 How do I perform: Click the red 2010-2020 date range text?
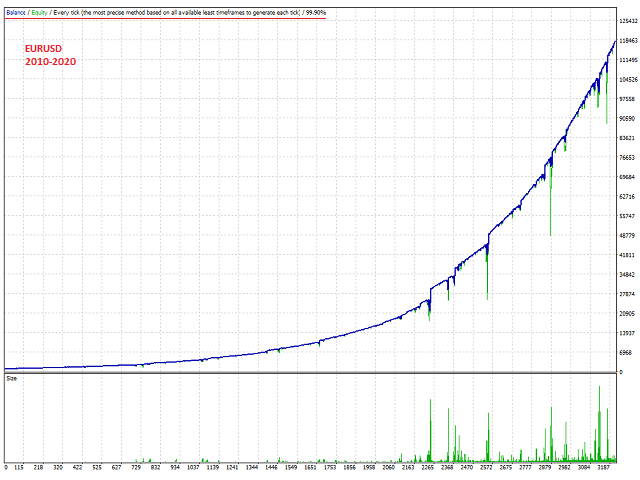point(50,61)
